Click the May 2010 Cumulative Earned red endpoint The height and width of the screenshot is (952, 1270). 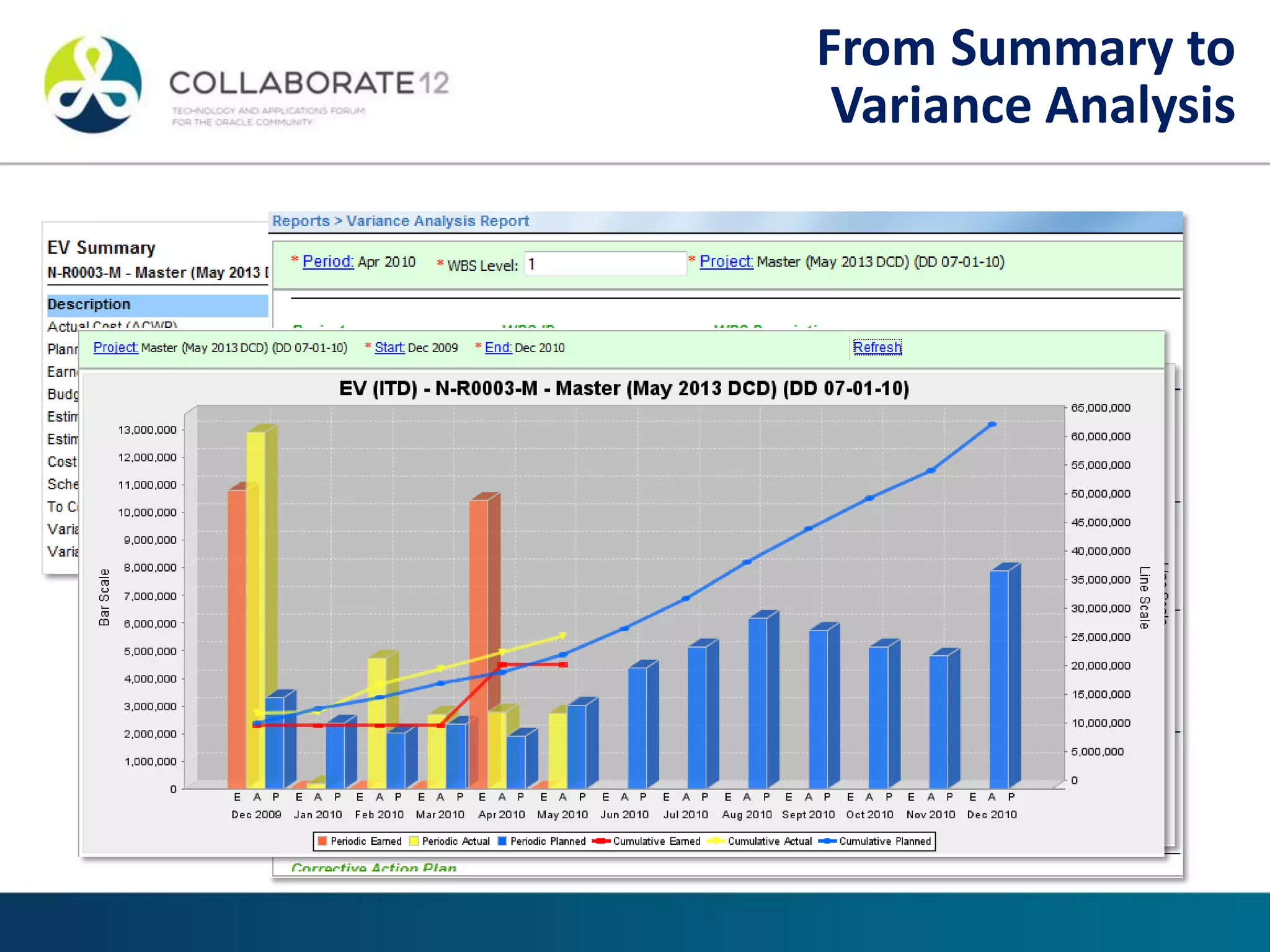point(563,664)
